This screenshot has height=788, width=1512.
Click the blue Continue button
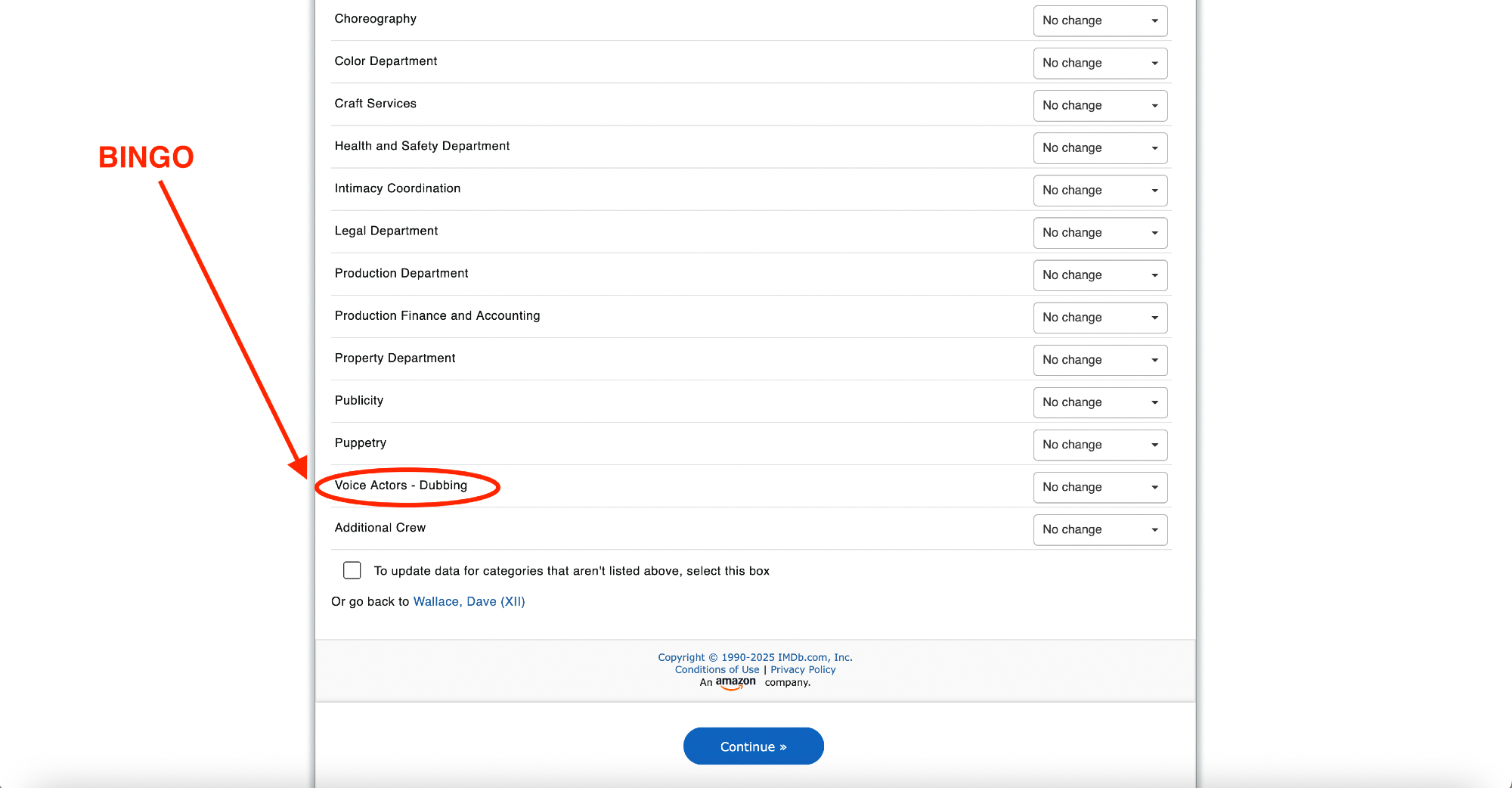click(x=753, y=746)
